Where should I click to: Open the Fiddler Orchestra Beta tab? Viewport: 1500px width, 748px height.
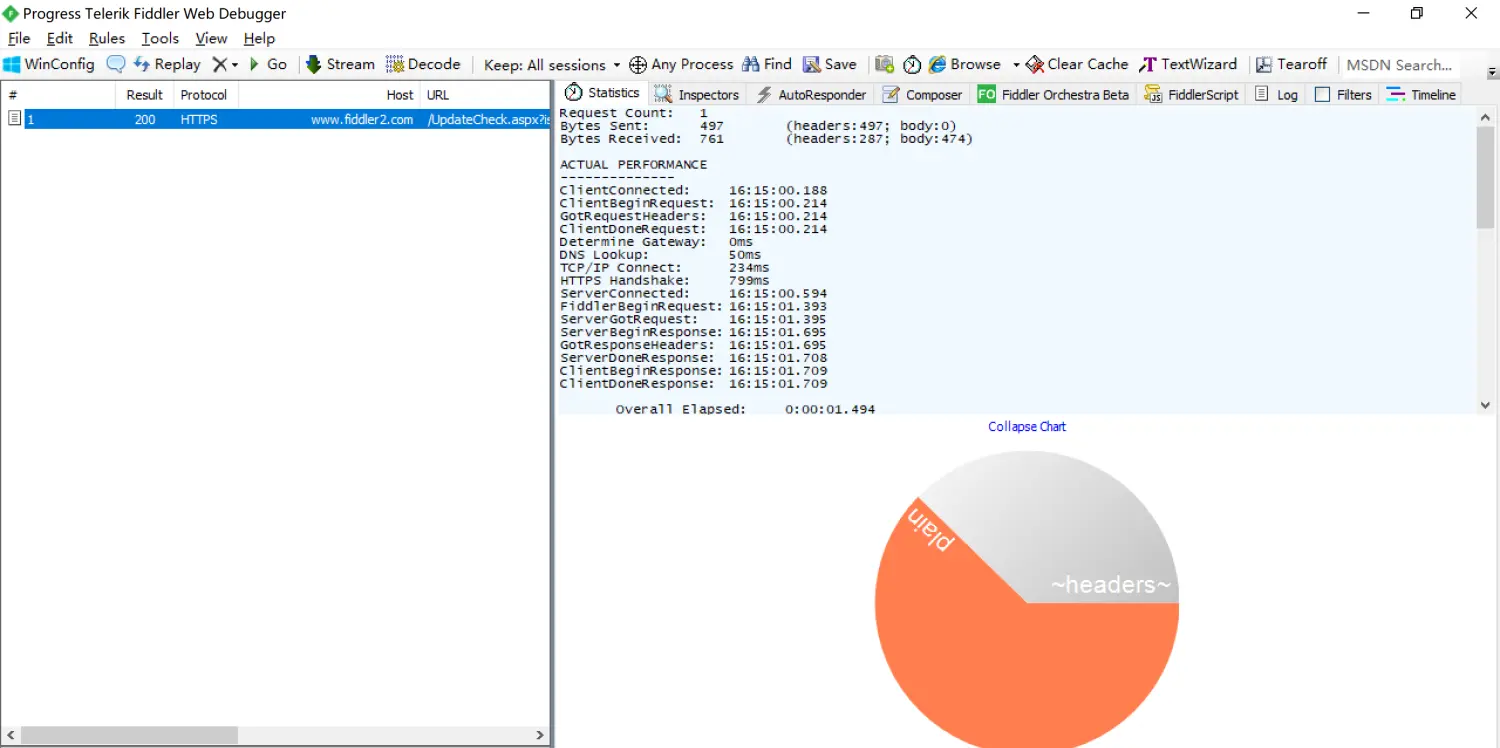[1053, 94]
